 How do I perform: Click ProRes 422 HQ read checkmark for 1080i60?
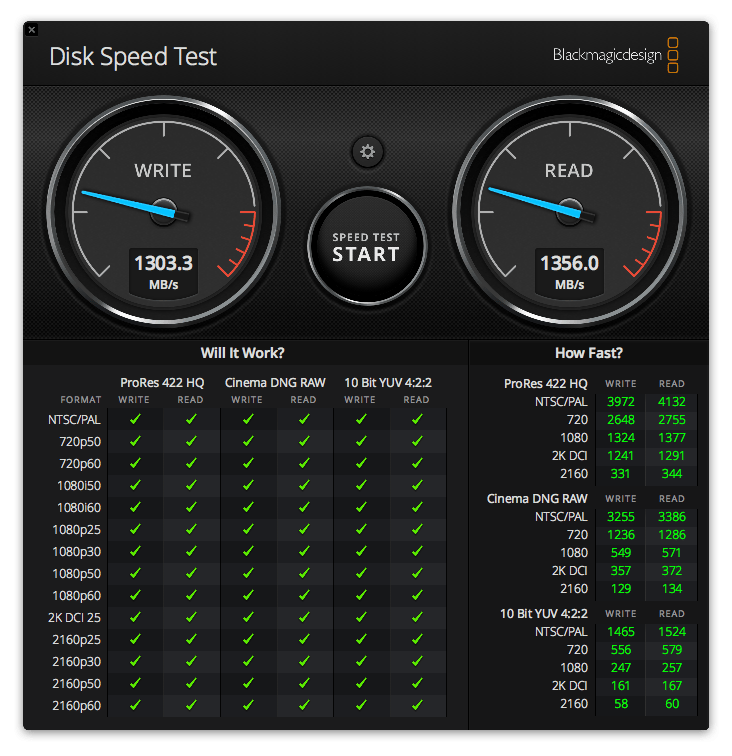tap(191, 507)
